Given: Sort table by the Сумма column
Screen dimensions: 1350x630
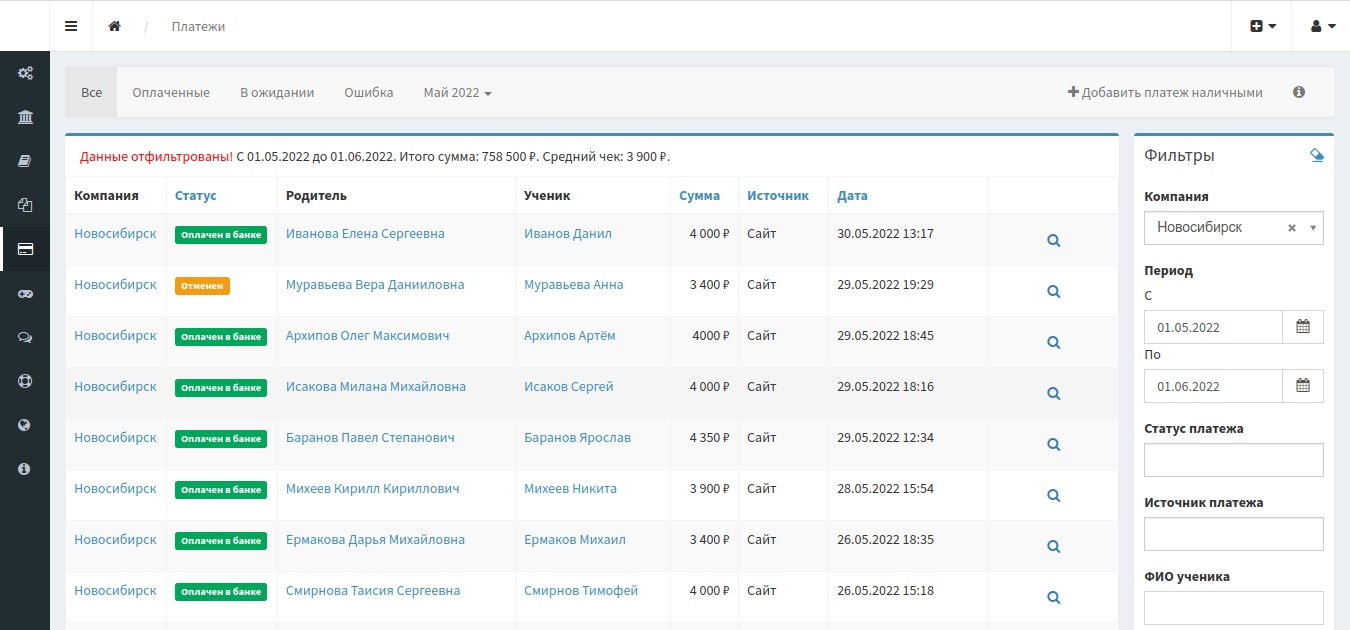Looking at the screenshot, I should coord(699,196).
